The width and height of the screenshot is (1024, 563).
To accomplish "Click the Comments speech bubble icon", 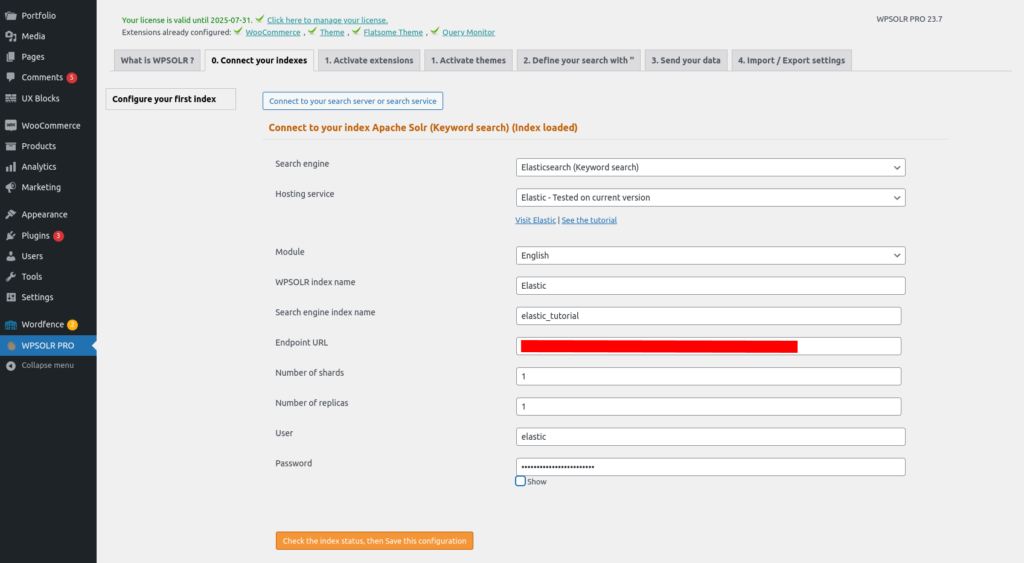I will pyautogui.click(x=10, y=77).
